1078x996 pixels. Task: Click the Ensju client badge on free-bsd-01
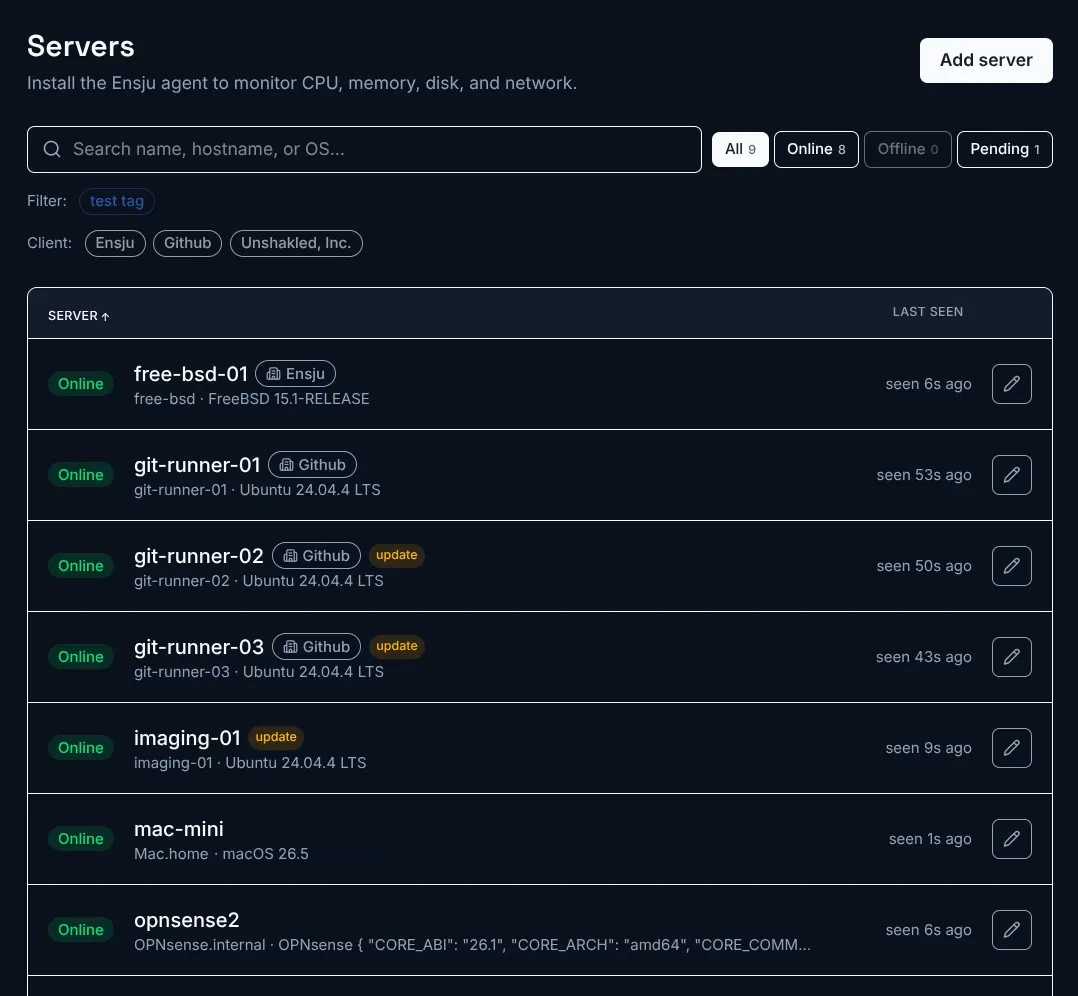(x=296, y=374)
